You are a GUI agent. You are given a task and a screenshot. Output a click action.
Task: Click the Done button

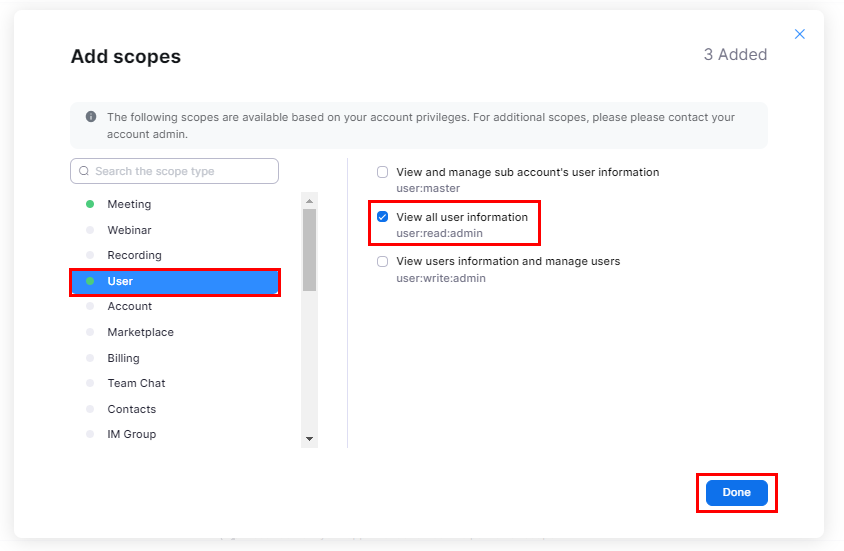[x=736, y=492]
